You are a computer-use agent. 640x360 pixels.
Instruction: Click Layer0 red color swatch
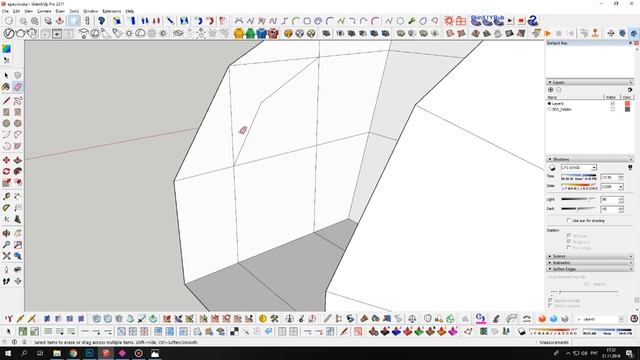pos(627,104)
